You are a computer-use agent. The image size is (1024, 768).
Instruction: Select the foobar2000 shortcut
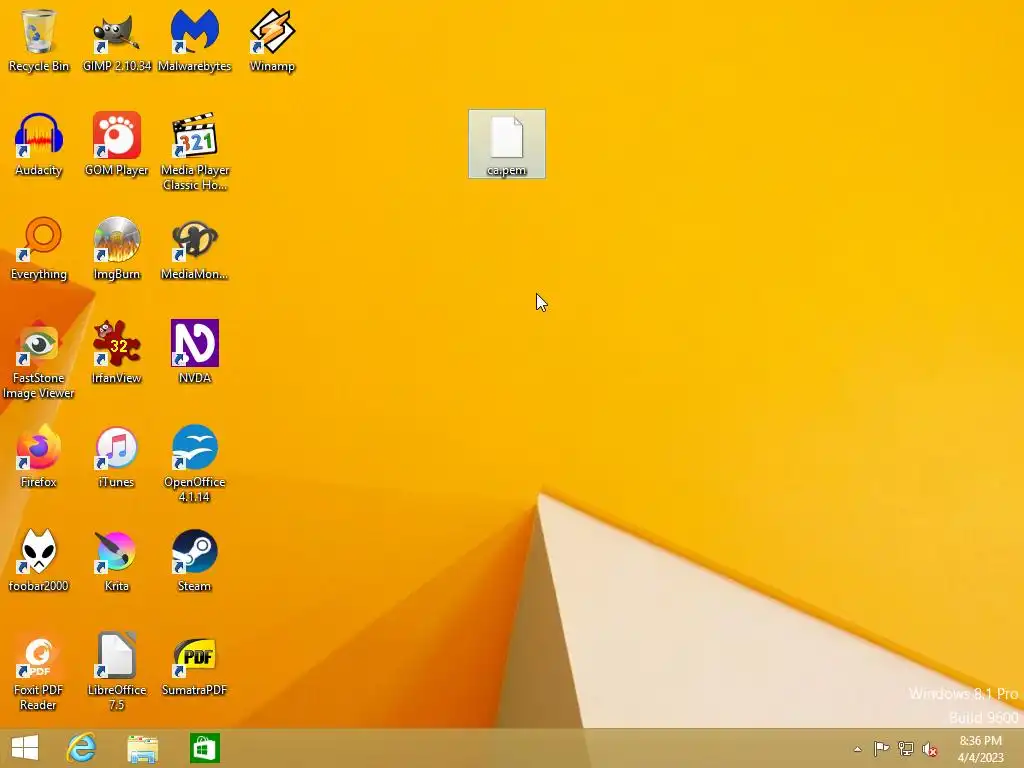coord(39,560)
